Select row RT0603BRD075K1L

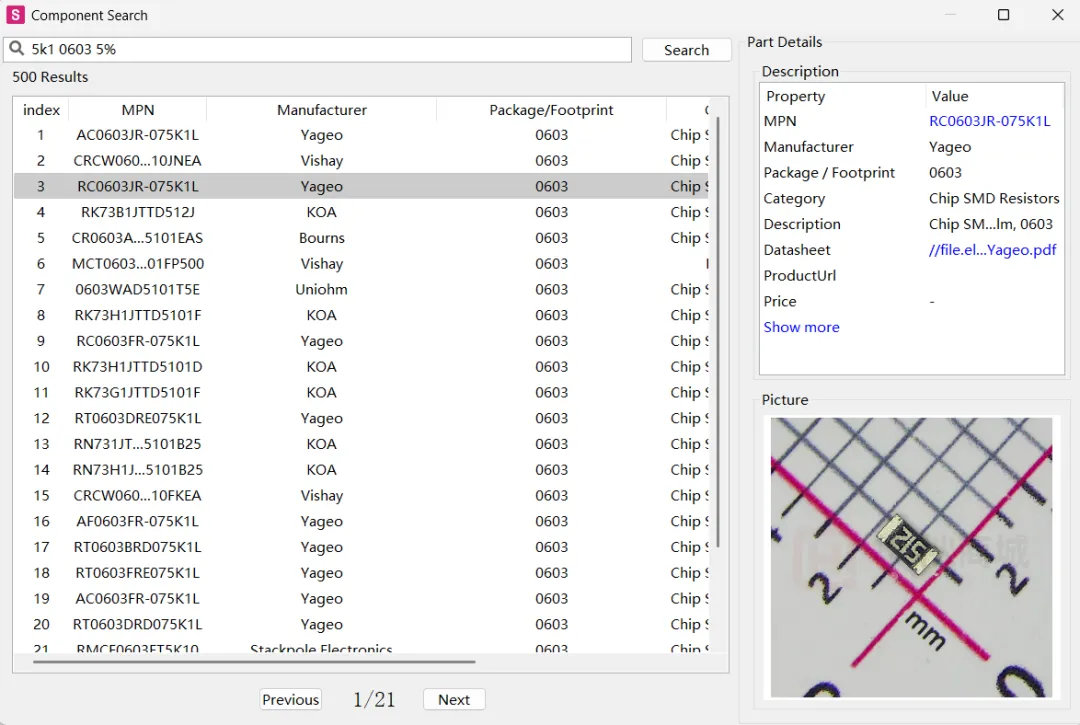pos(362,547)
